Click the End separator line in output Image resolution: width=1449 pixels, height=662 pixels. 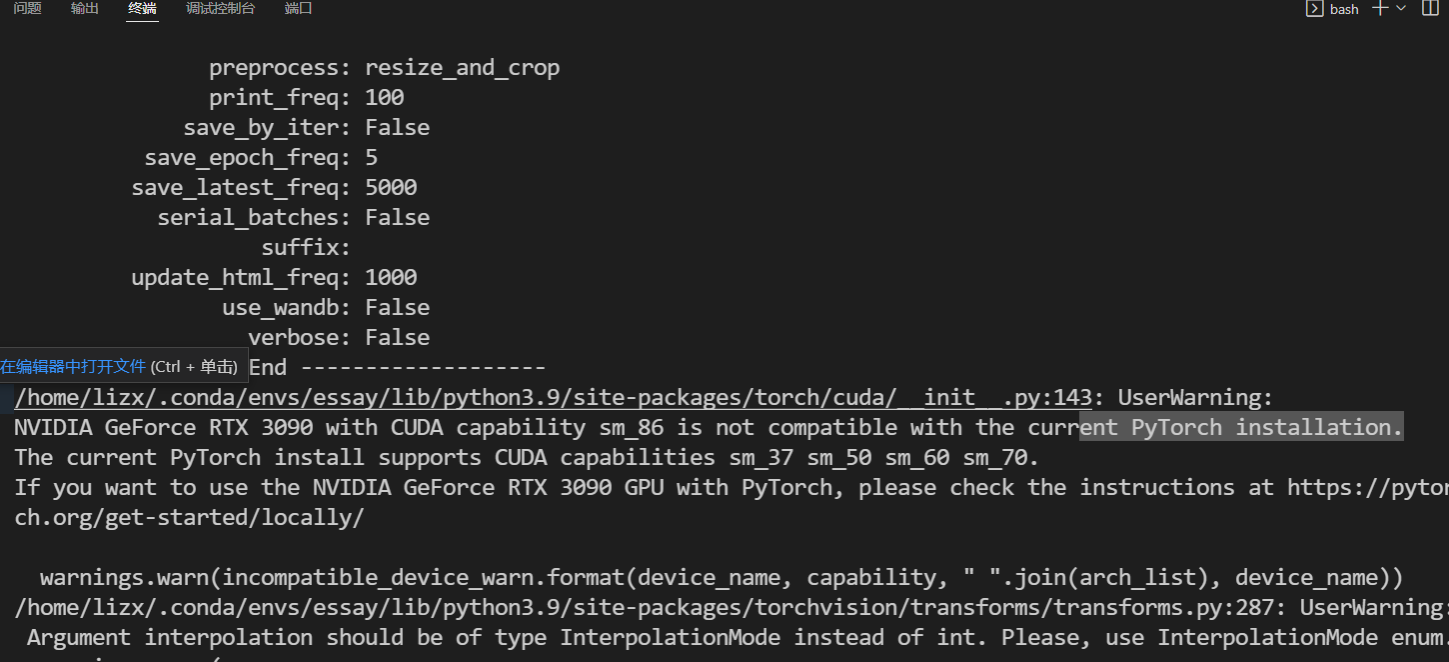pyautogui.click(x=398, y=367)
